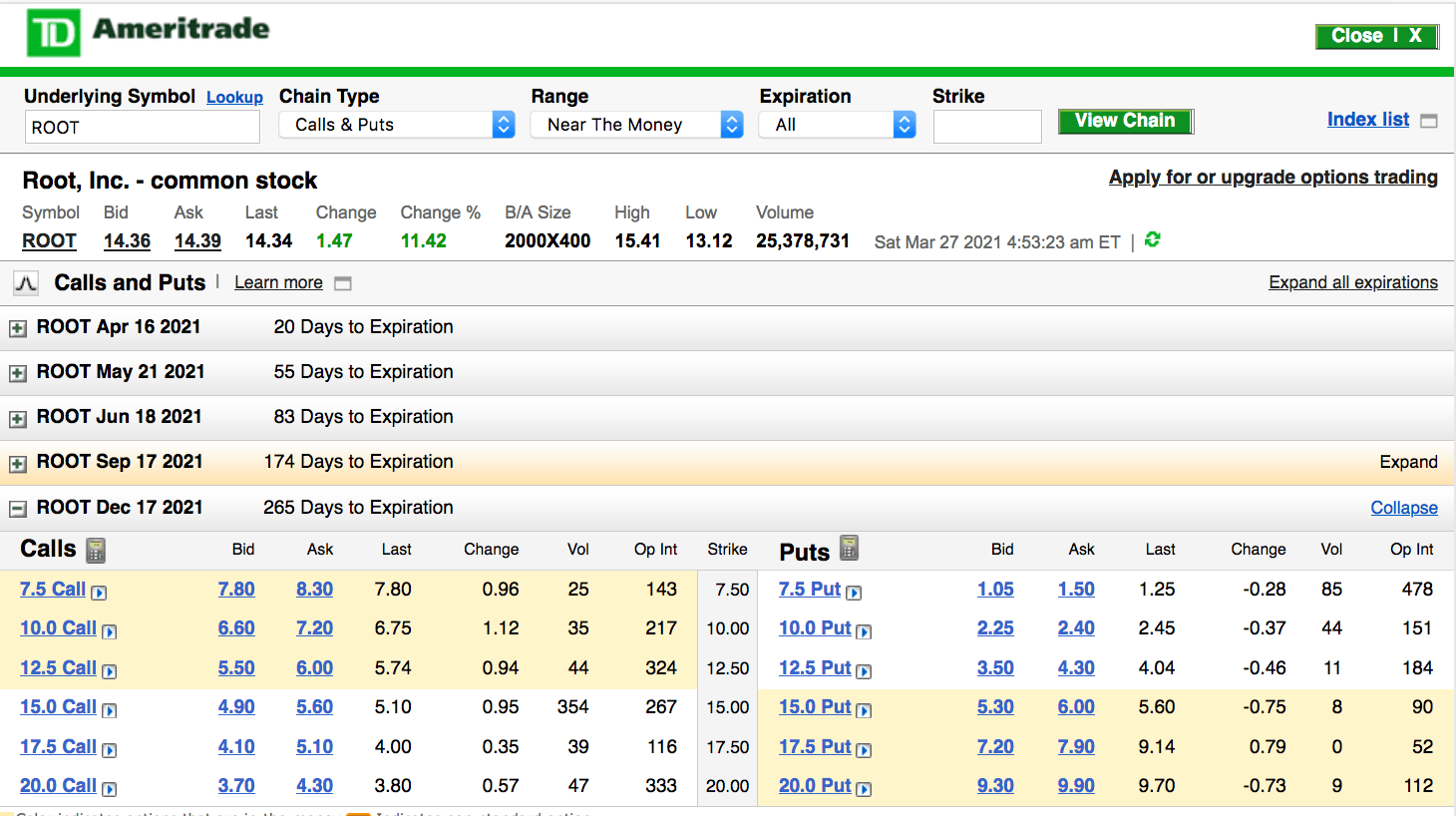This screenshot has height=816, width=1456.
Task: Open the Range dropdown
Action: [x=636, y=125]
